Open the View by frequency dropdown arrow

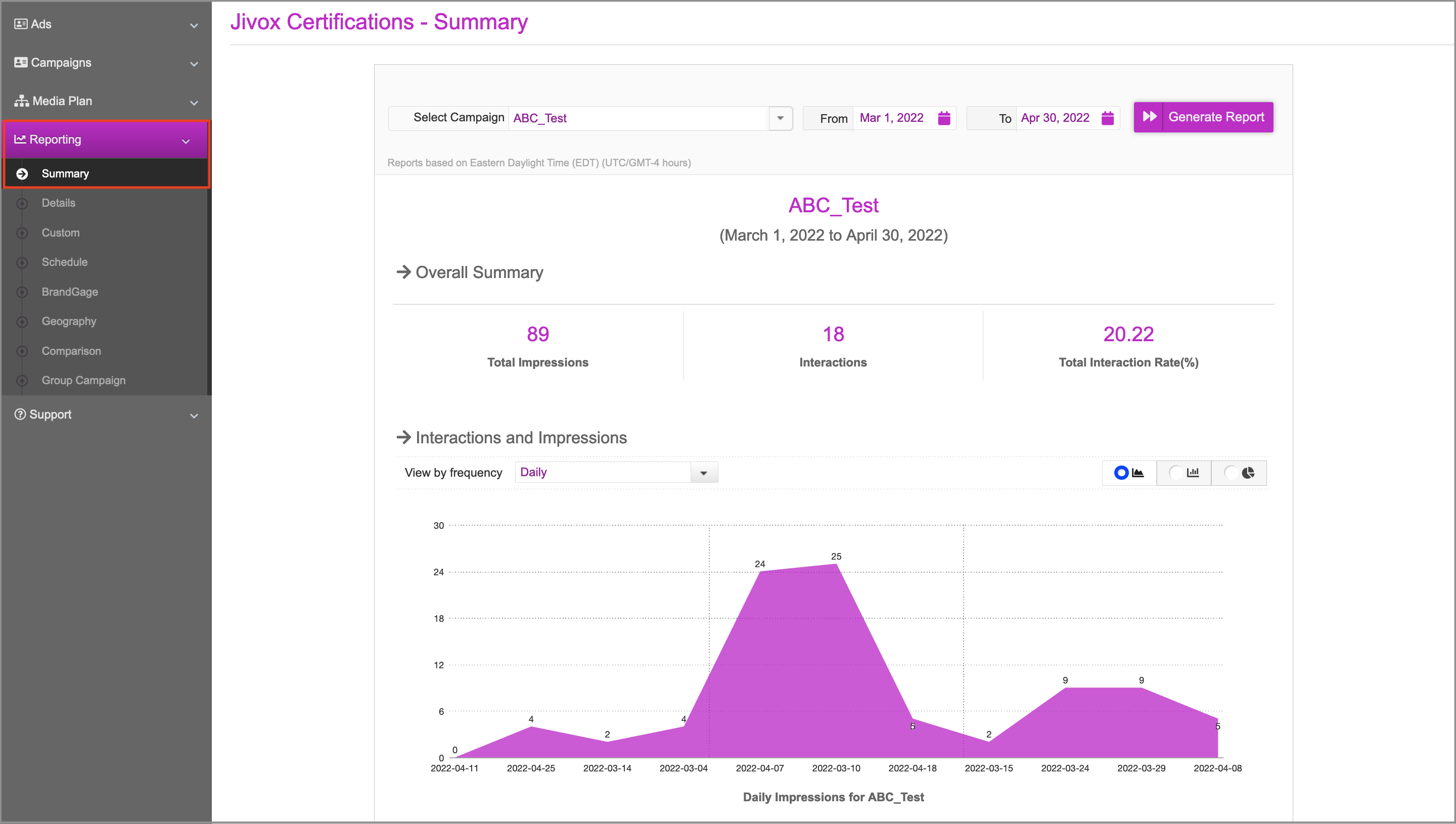pos(704,473)
